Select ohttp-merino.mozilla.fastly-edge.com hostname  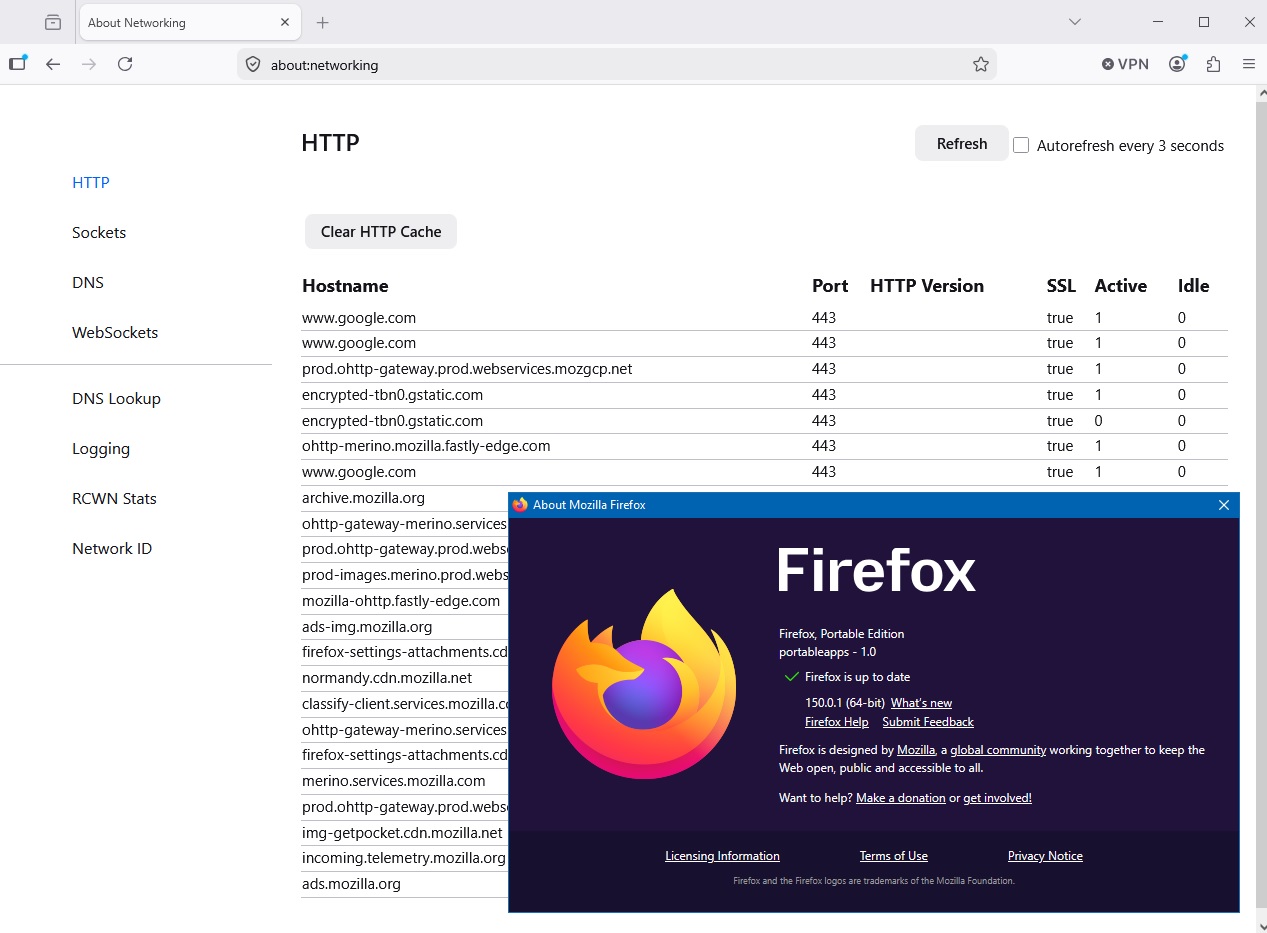(x=426, y=446)
